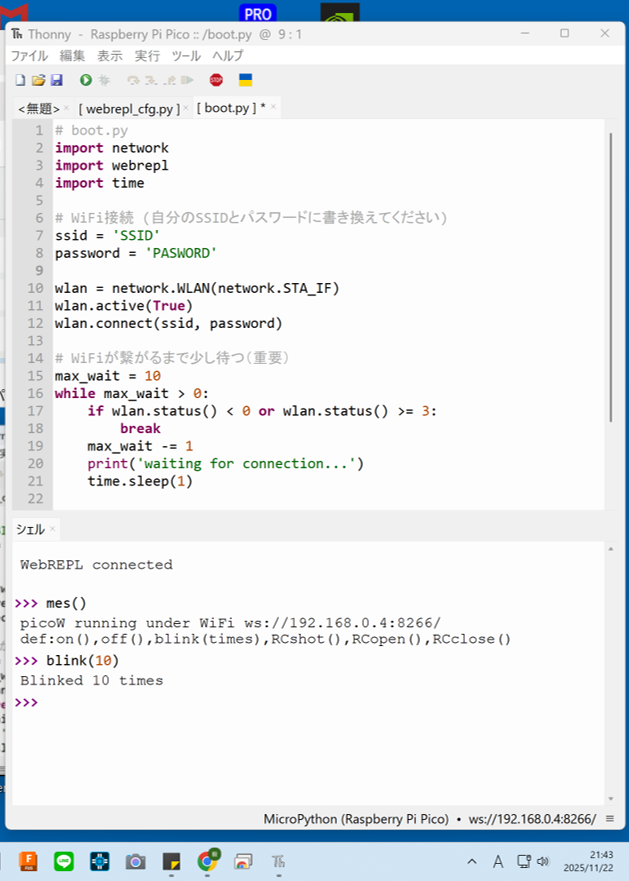The height and width of the screenshot is (881, 629).
Task: Save the current script with the floppy icon
Action: click(x=56, y=80)
